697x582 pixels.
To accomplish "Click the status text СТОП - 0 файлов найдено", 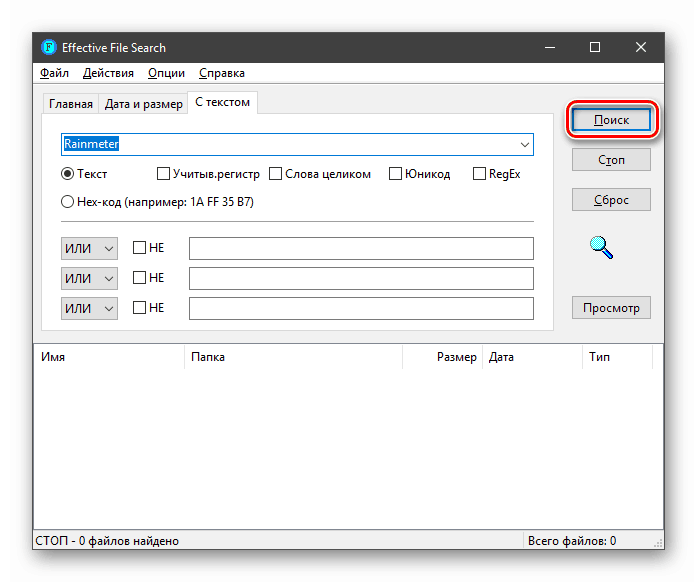I will tap(107, 541).
